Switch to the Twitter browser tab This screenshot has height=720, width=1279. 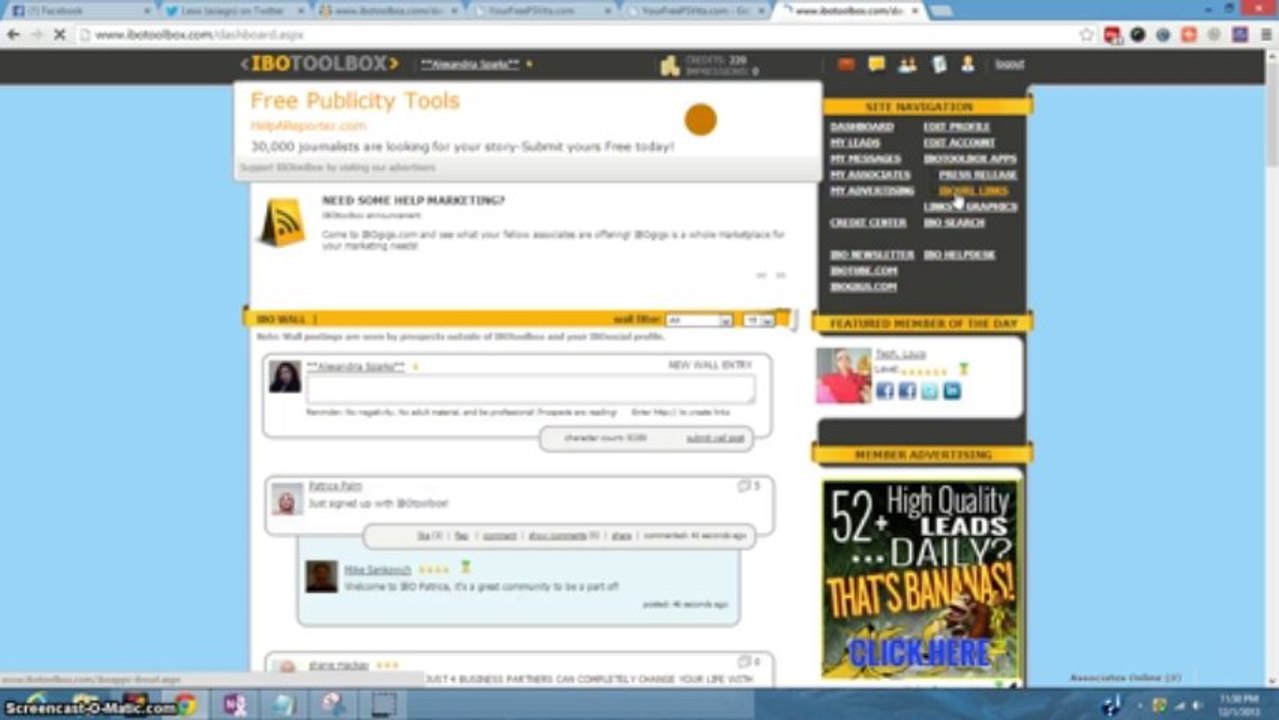(x=236, y=10)
